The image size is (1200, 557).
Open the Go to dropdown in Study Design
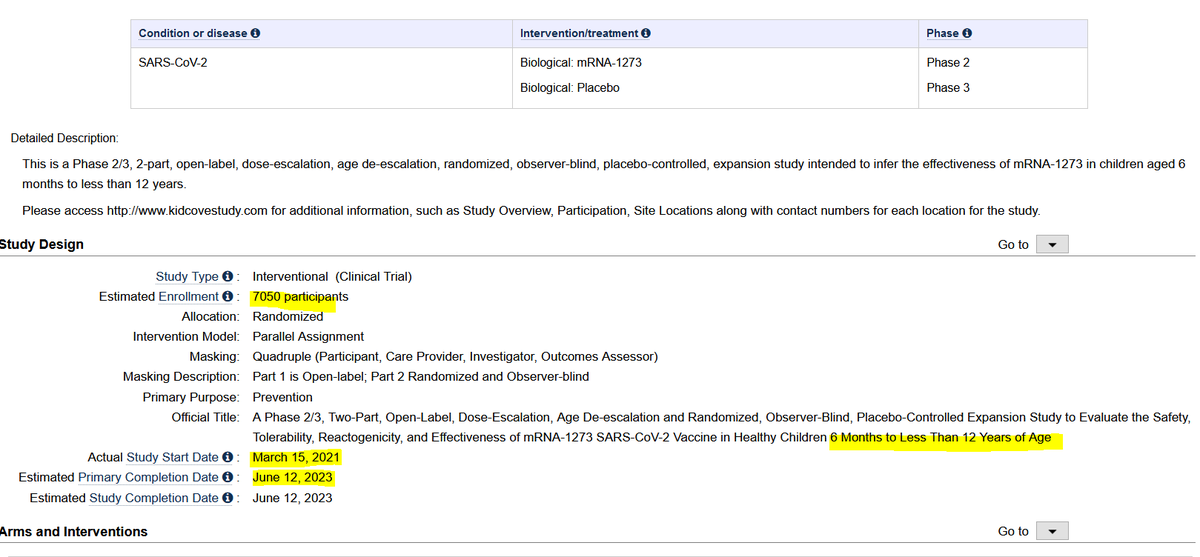[x=1053, y=245]
